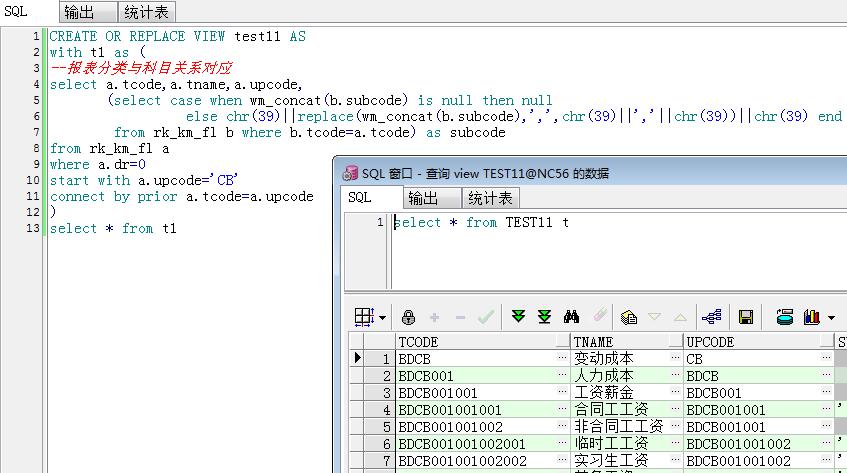Click the ellipsis button in BDCB001 TCODE cell
The height and width of the screenshot is (473, 847).
562,375
